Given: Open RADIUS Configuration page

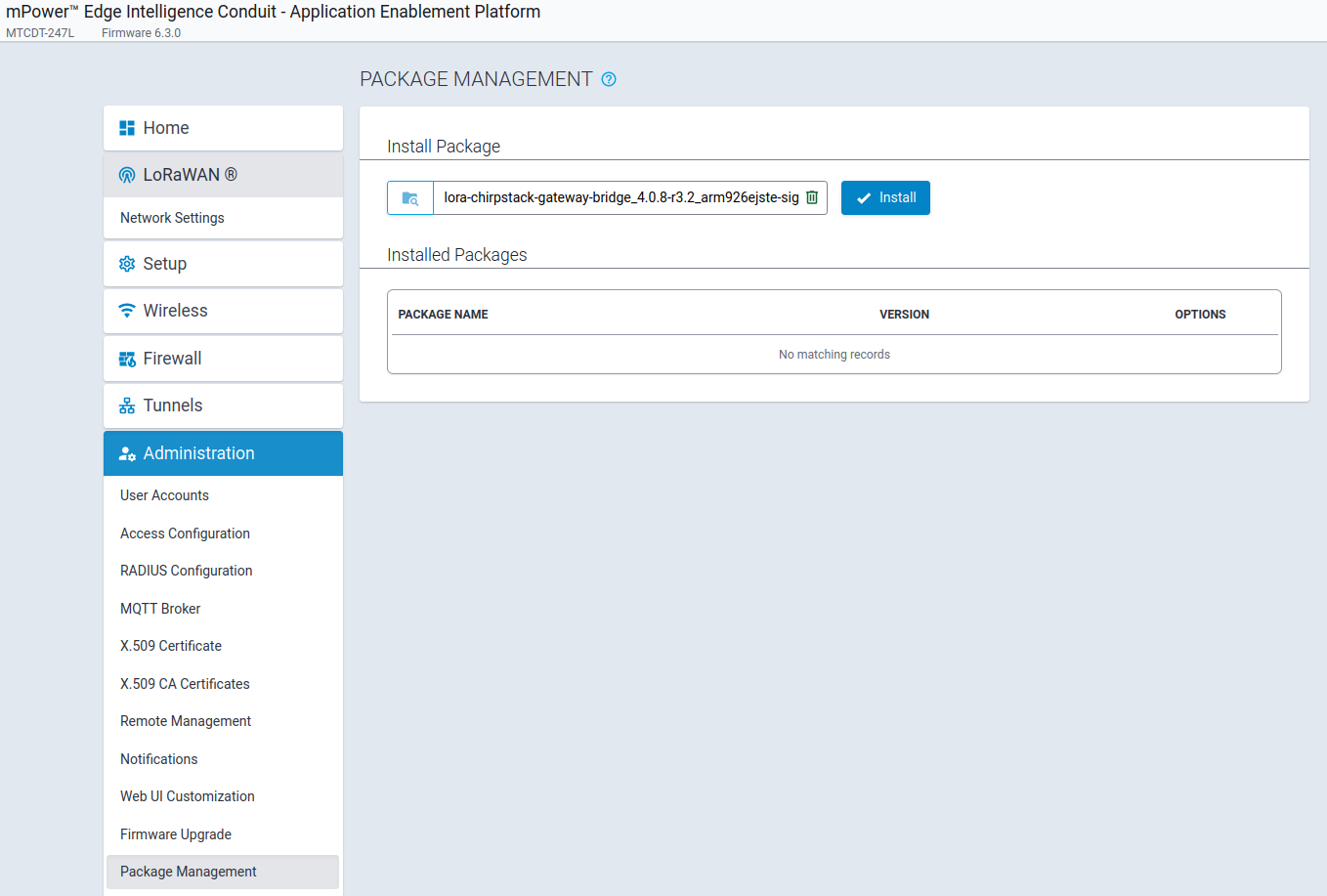Looking at the screenshot, I should pos(223,571).
